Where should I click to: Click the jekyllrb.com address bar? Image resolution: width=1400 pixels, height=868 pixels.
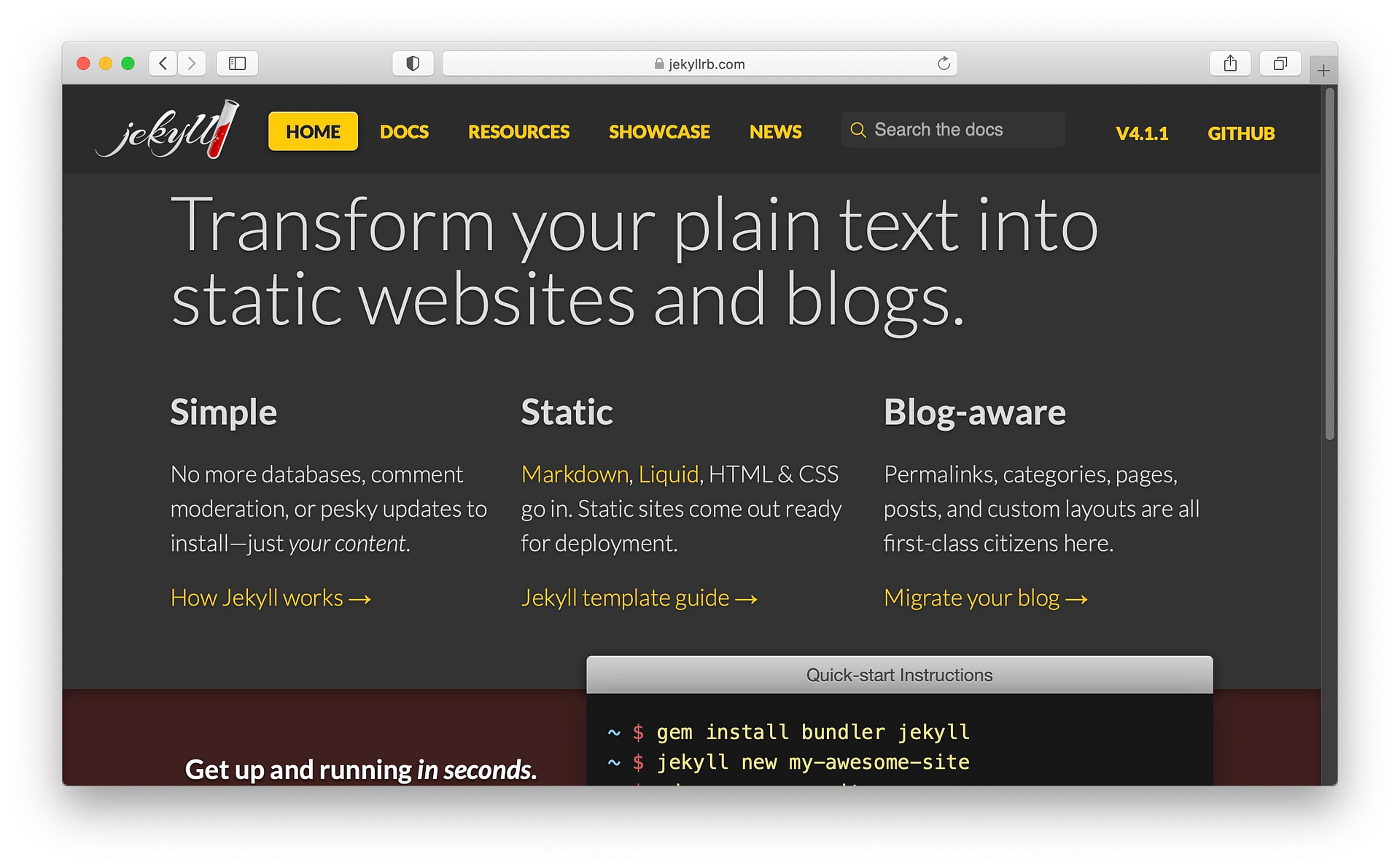699,63
